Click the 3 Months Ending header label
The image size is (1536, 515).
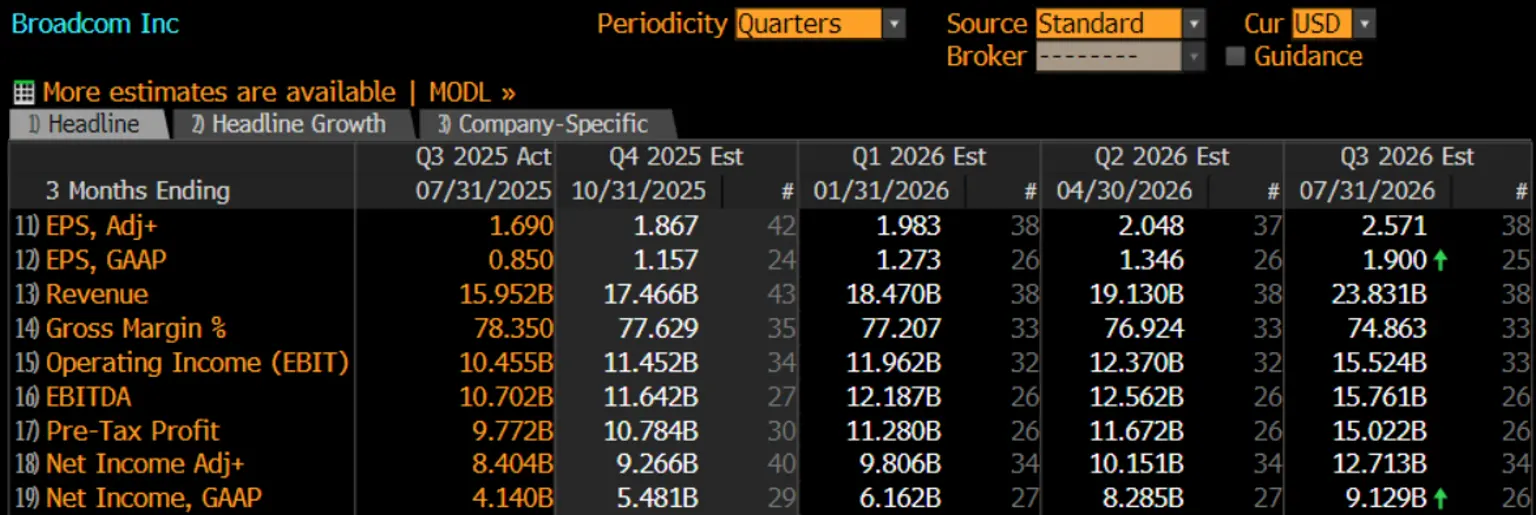click(x=138, y=190)
